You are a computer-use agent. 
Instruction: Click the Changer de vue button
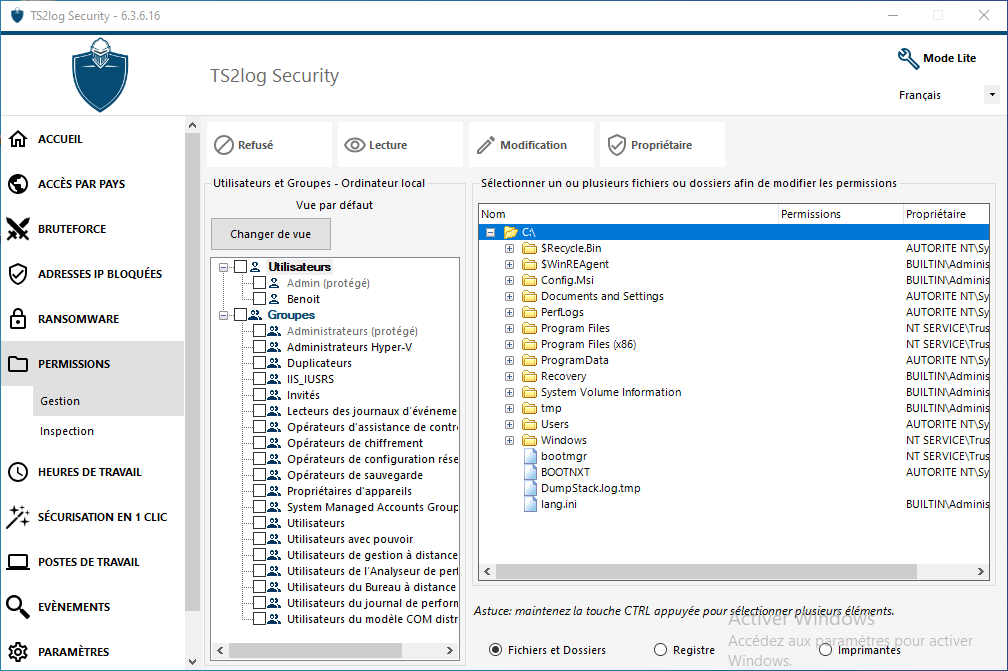point(271,234)
